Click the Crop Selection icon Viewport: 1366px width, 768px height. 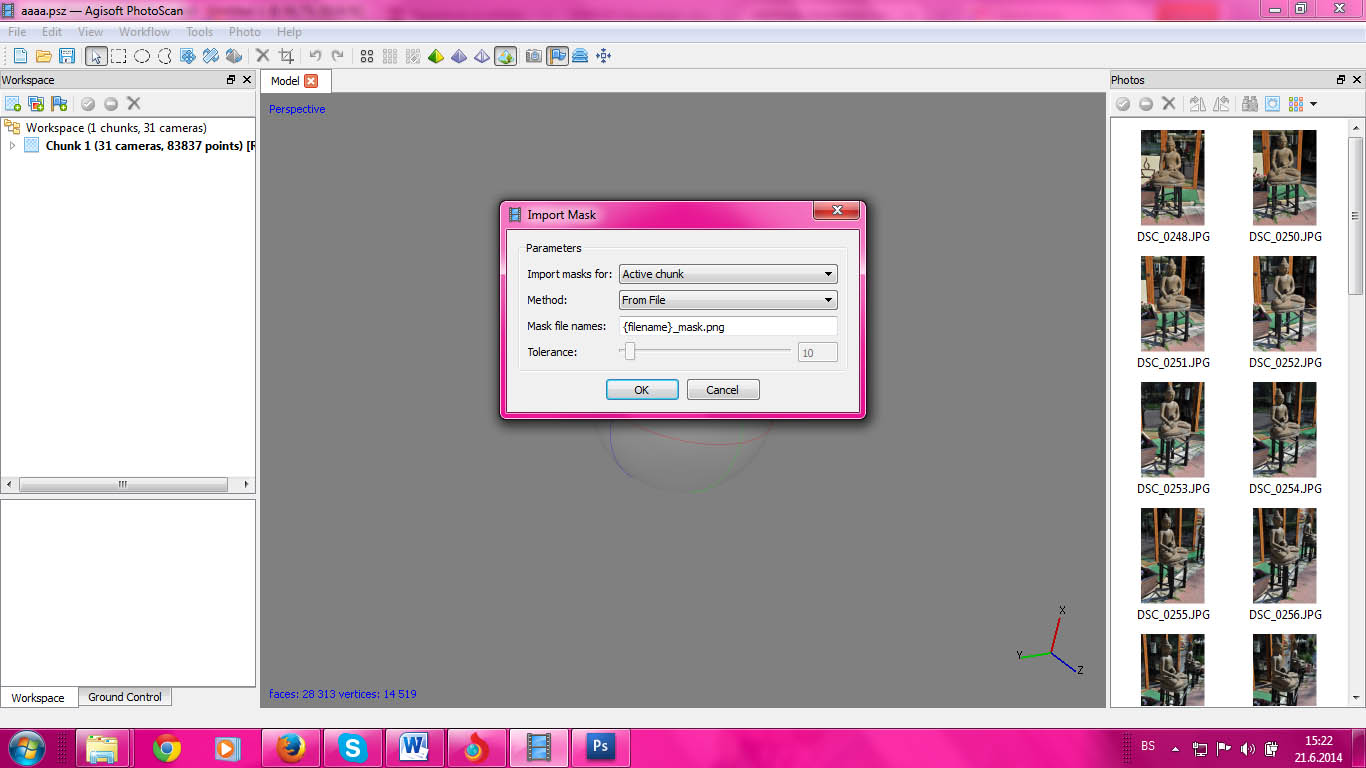point(286,56)
